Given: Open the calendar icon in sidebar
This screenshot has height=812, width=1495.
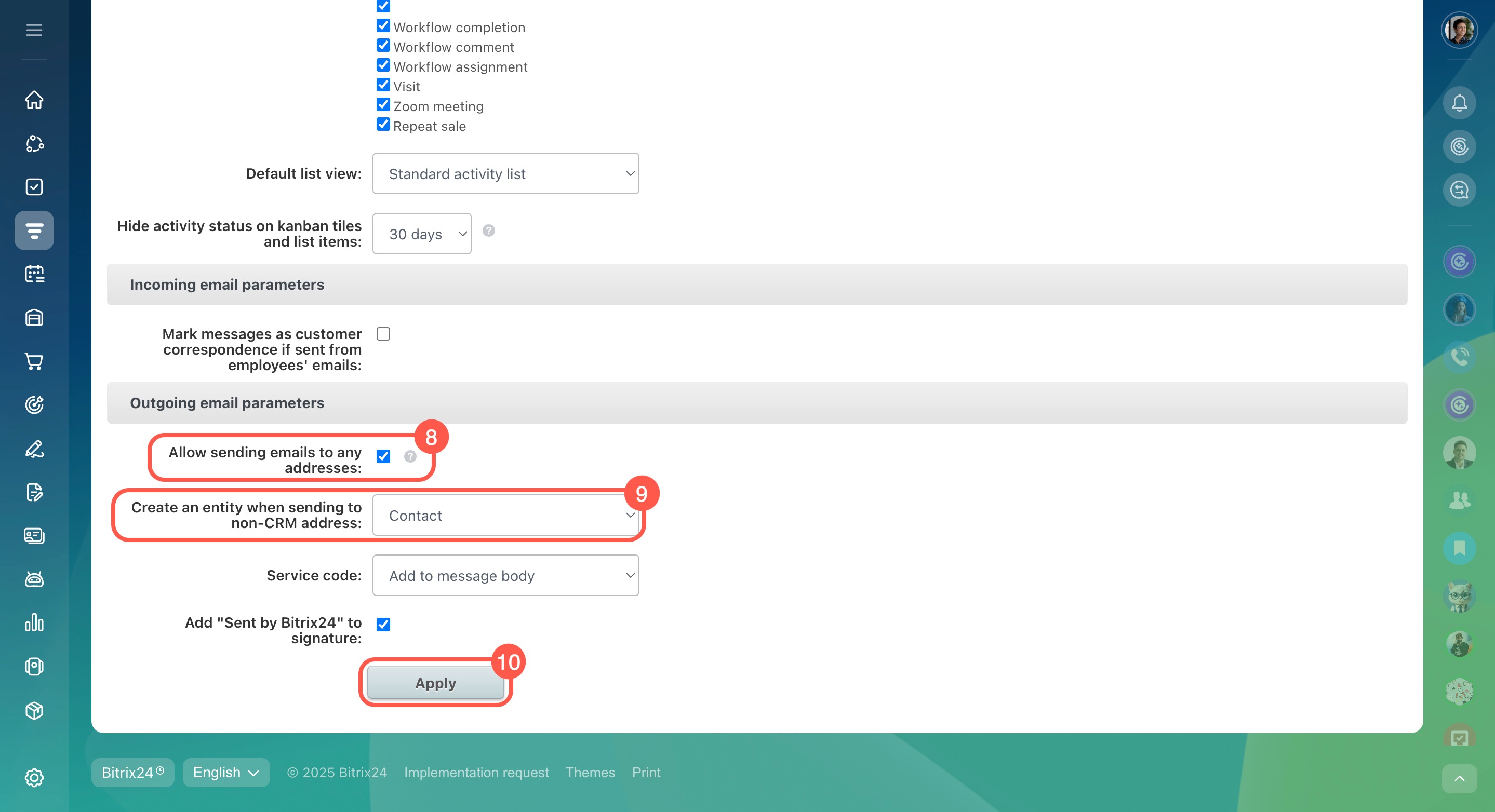Looking at the screenshot, I should [34, 274].
